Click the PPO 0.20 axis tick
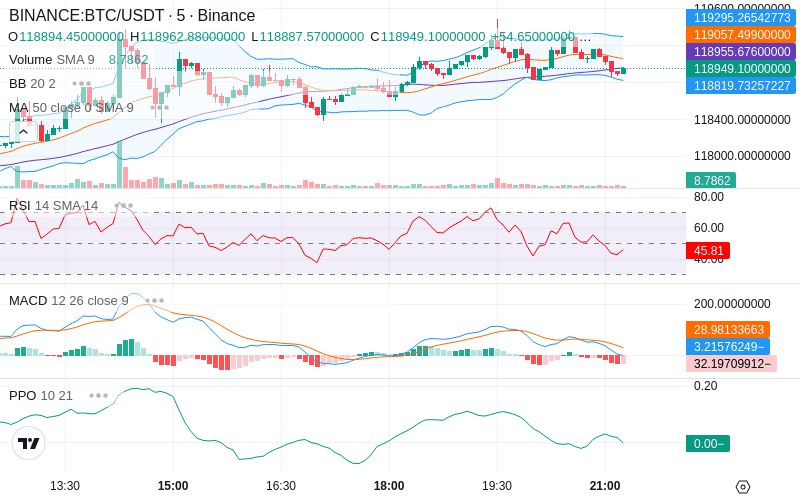 (x=706, y=386)
